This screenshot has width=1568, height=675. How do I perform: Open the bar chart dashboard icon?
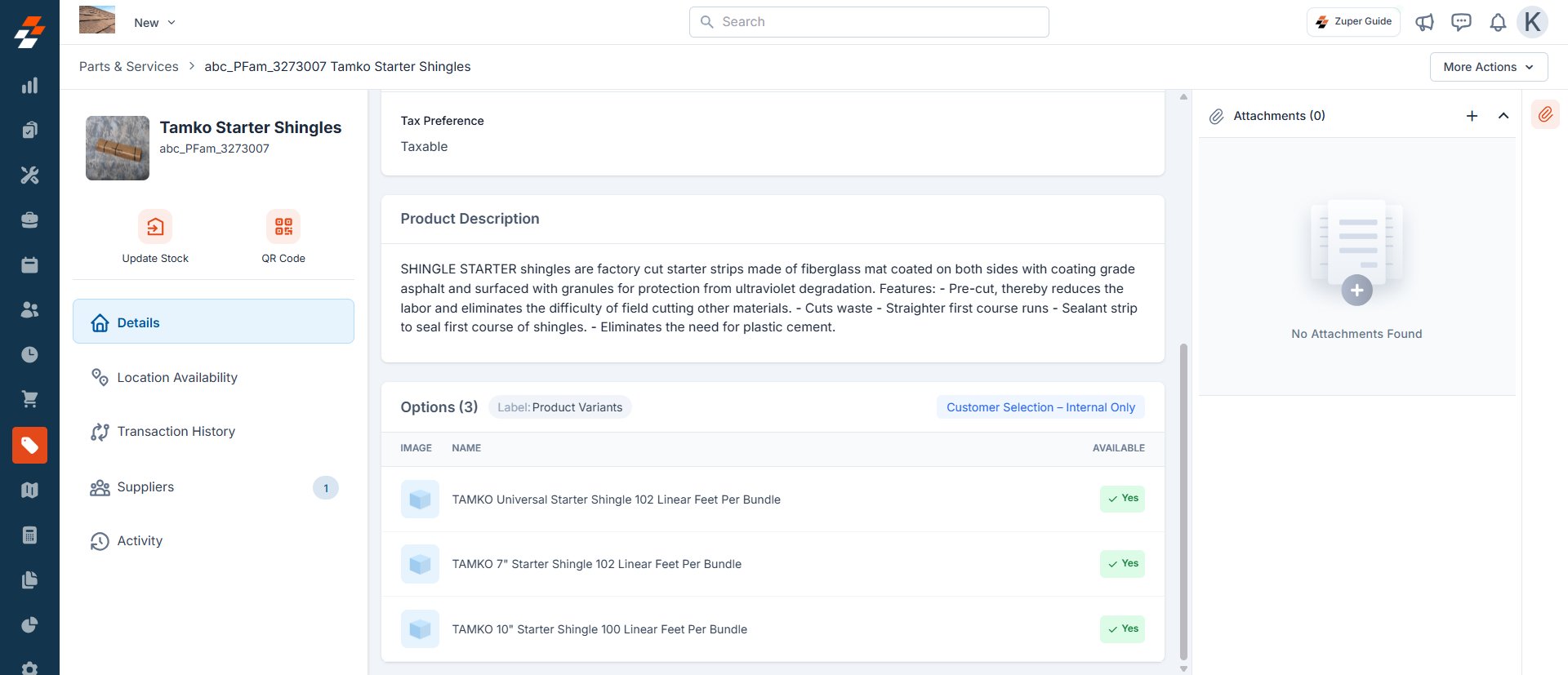29,86
